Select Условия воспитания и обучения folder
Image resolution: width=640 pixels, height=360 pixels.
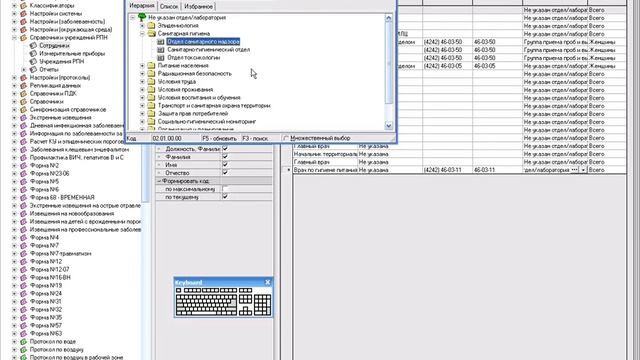199,98
